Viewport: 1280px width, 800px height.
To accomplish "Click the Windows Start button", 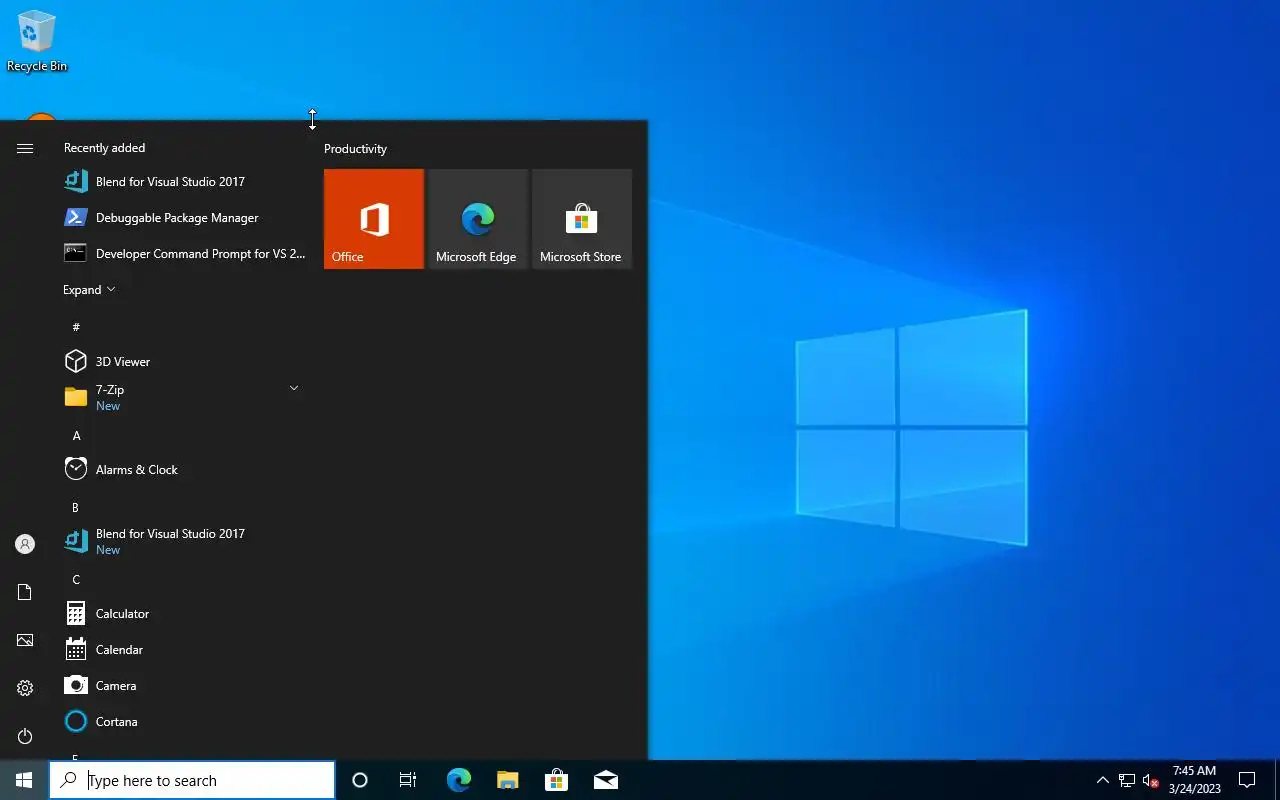I will pos(24,780).
